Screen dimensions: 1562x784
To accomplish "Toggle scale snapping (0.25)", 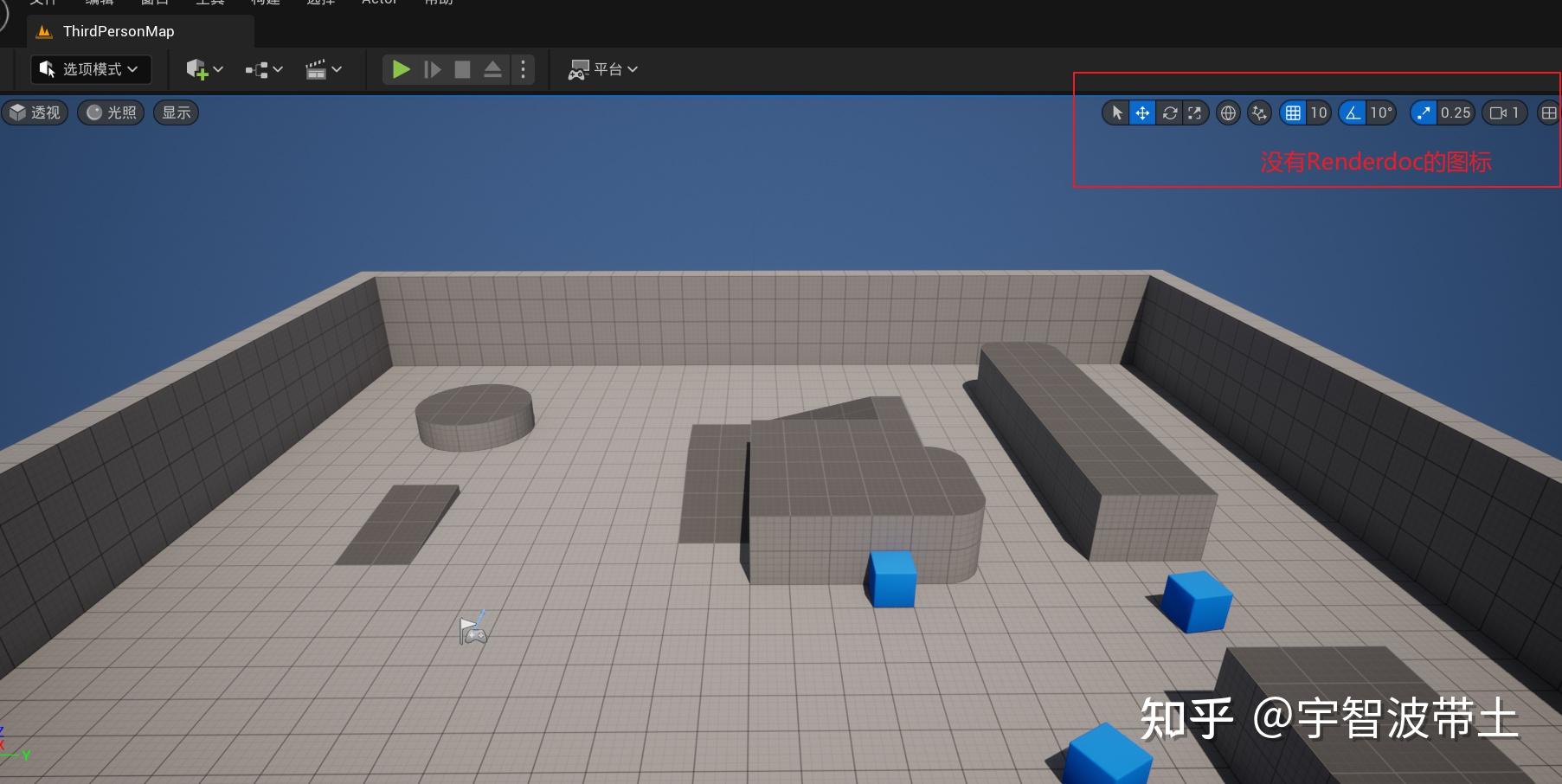I will (1423, 112).
